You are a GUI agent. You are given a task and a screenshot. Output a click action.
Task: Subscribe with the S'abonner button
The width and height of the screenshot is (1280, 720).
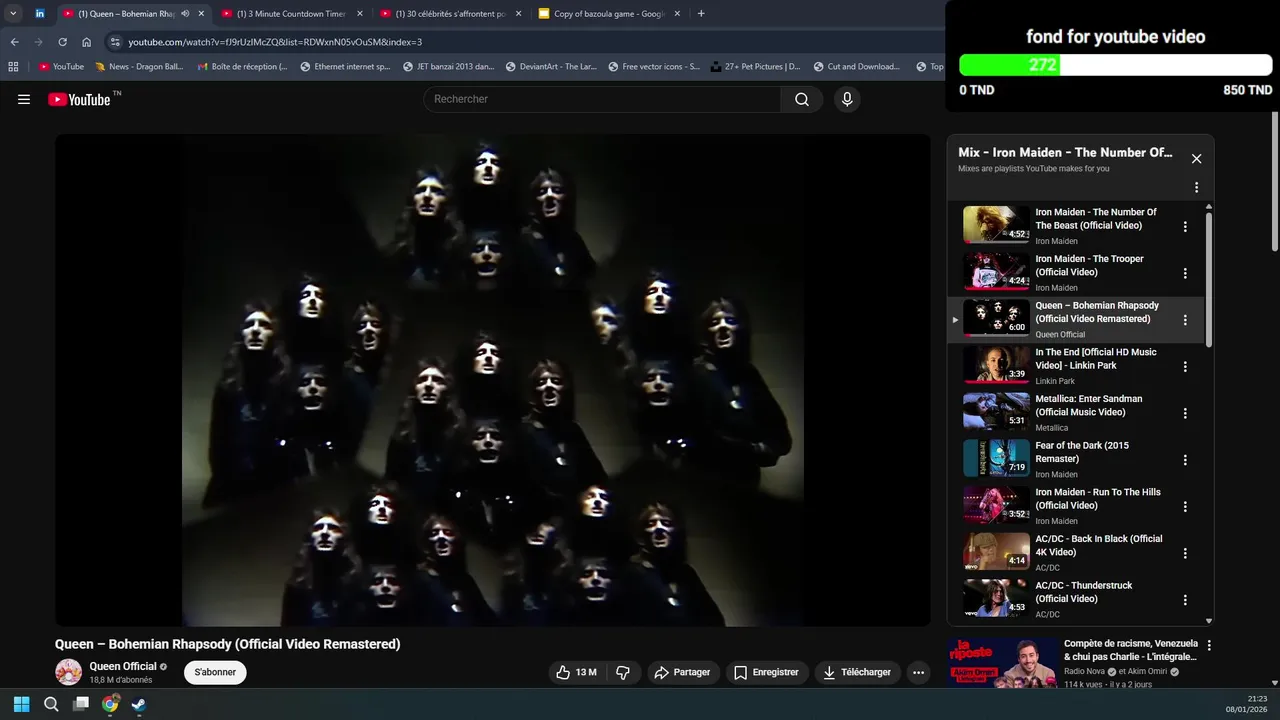click(x=215, y=672)
